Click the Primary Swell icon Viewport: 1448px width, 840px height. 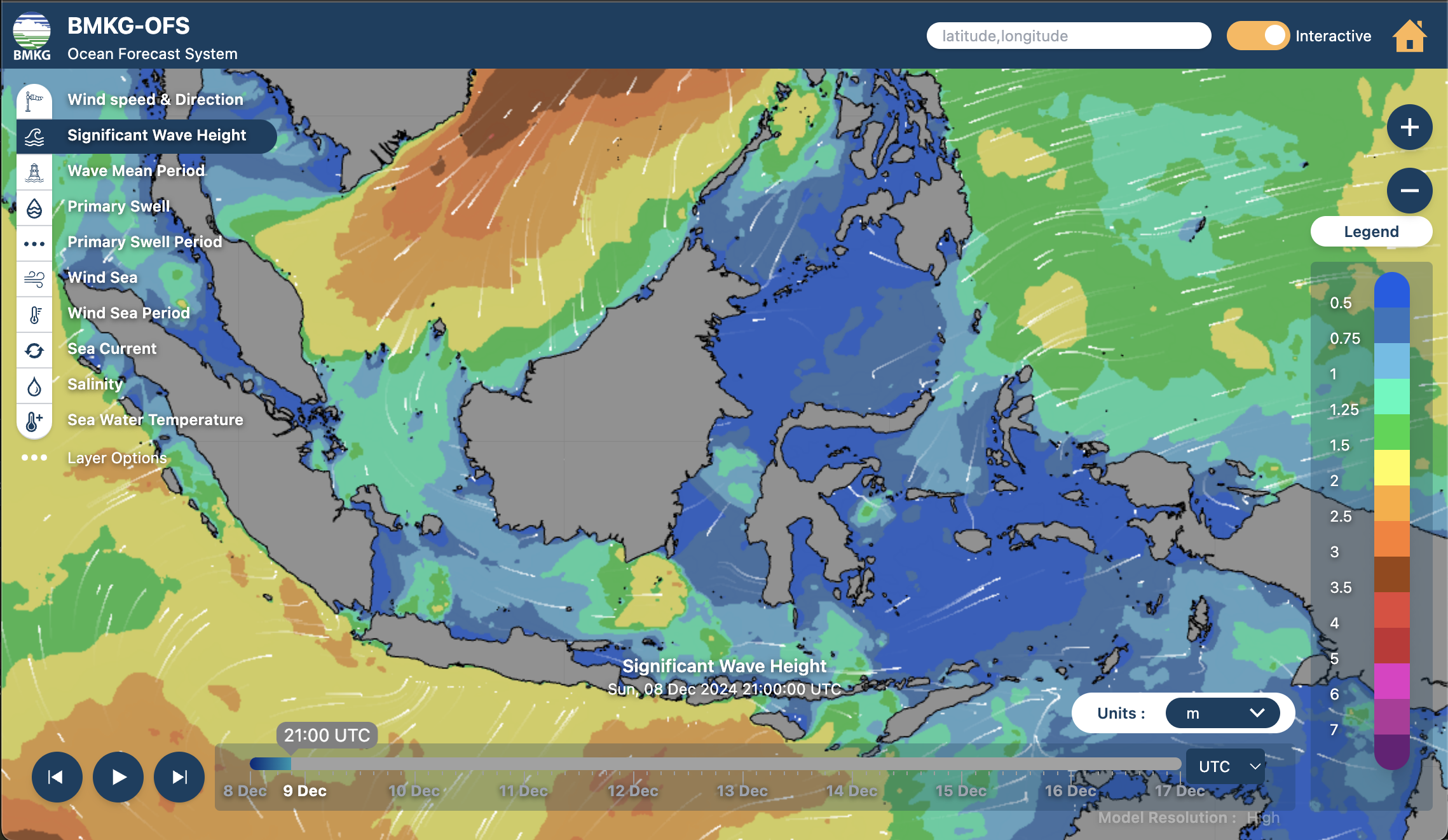(x=34, y=208)
